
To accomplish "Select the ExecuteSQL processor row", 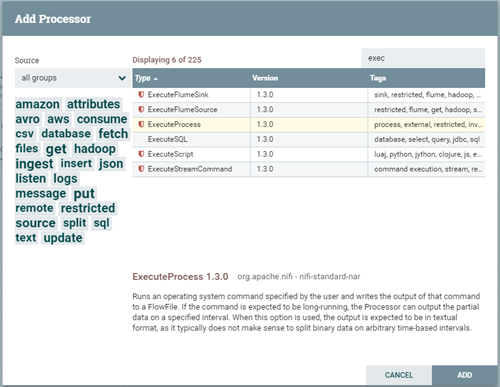I will (x=309, y=139).
